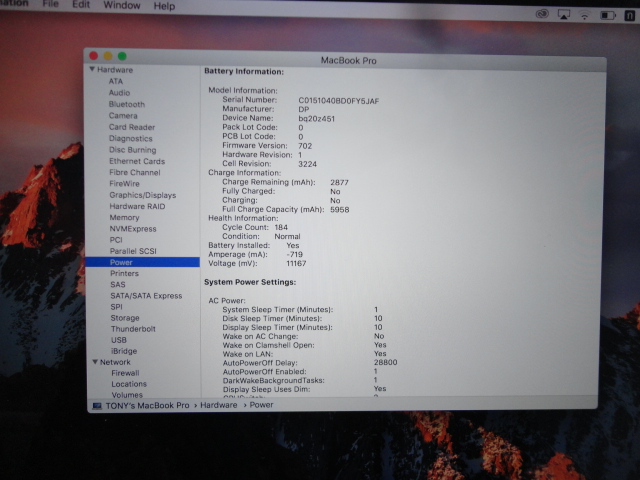Click the Battery Information heading
Image resolution: width=640 pixels, height=480 pixels.
(244, 71)
